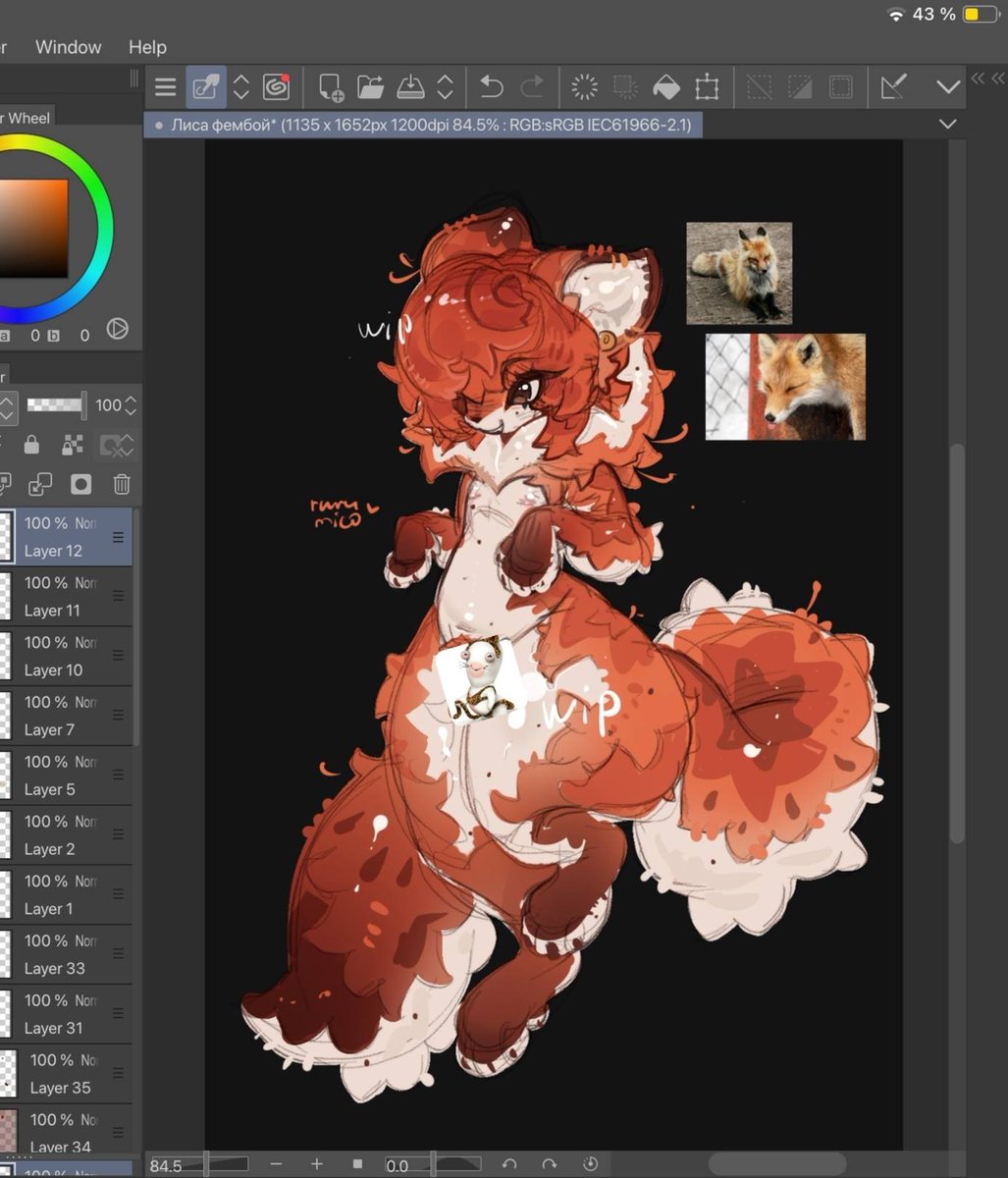Click the Invert selected area icon
This screenshot has width=1008, height=1178.
point(800,87)
